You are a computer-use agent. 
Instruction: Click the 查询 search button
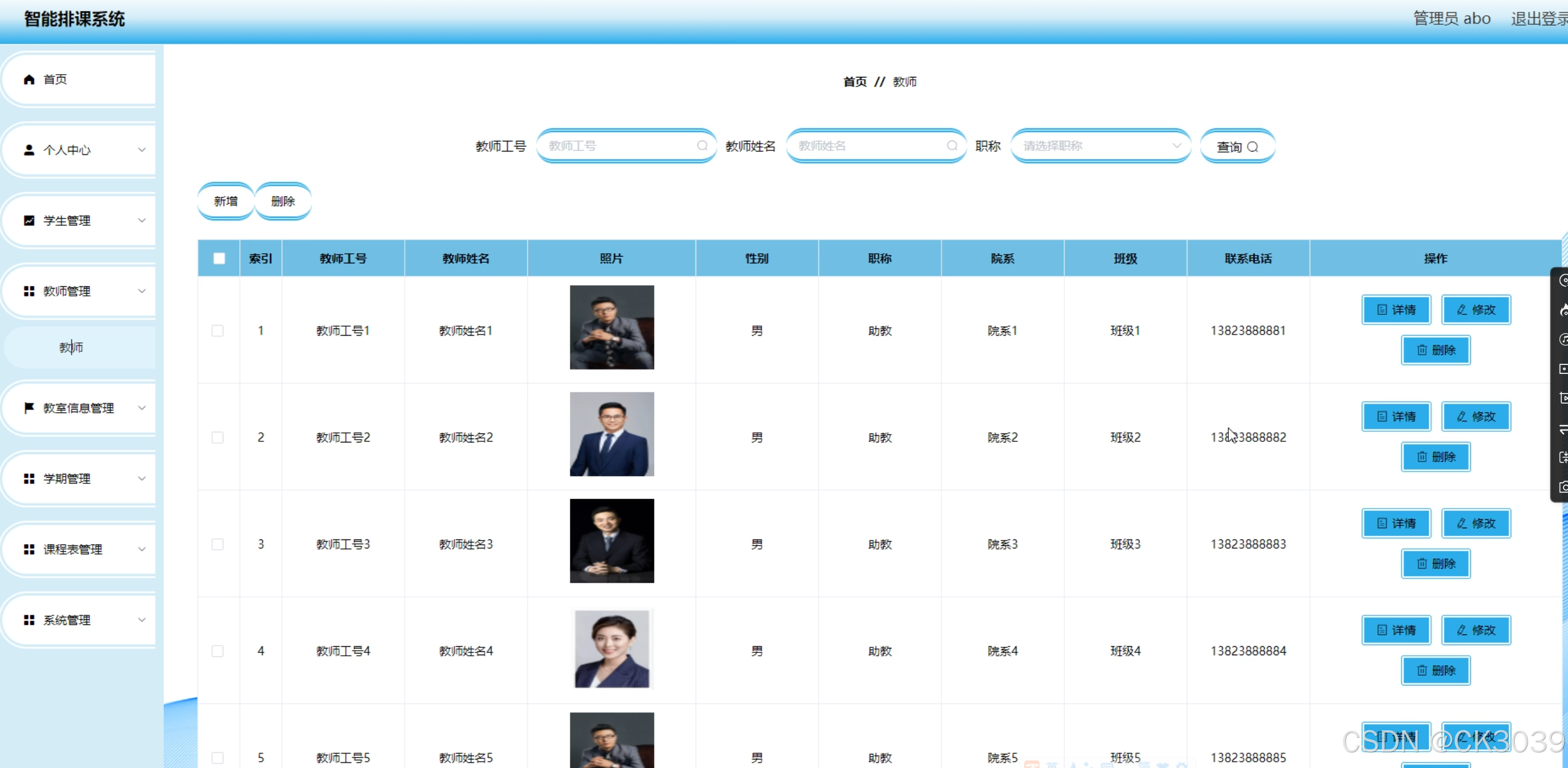(x=1237, y=147)
